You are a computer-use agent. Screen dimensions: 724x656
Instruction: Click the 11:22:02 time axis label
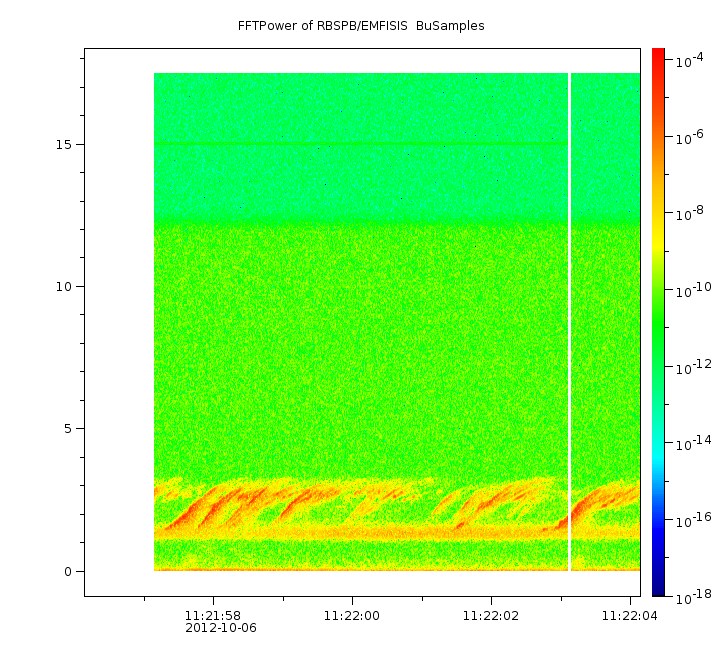tap(491, 615)
